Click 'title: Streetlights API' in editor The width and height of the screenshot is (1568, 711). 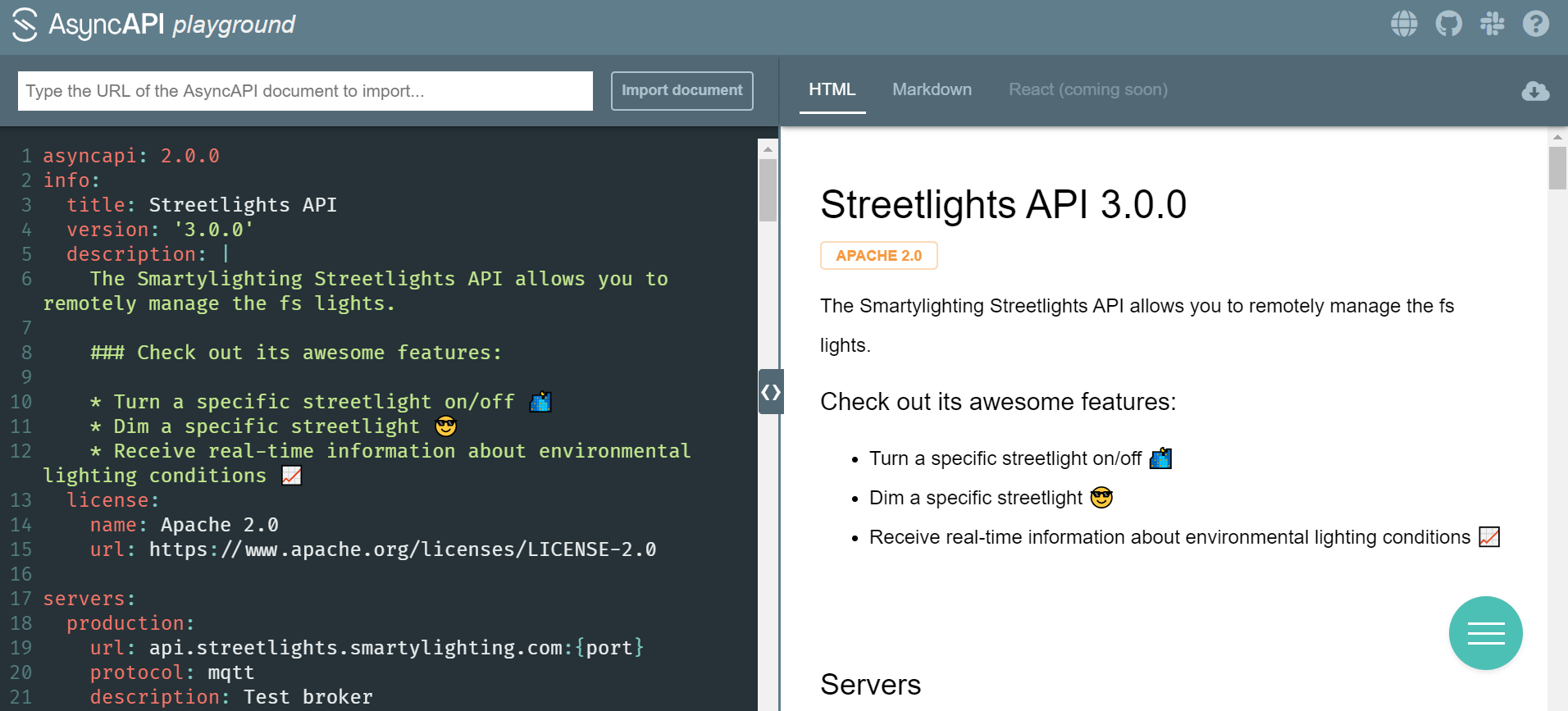click(202, 205)
